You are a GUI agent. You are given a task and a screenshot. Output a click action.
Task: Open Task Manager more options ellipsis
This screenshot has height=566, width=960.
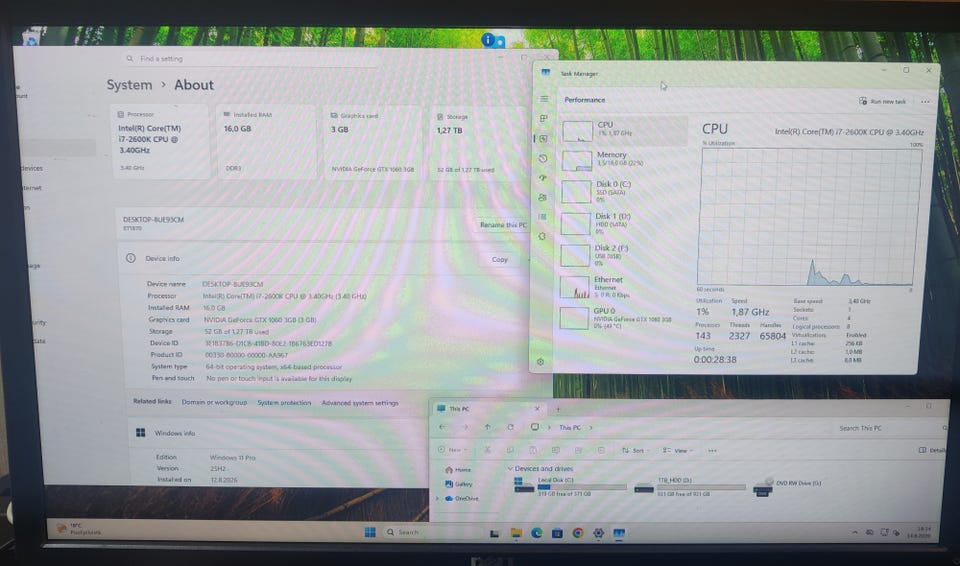click(x=925, y=102)
